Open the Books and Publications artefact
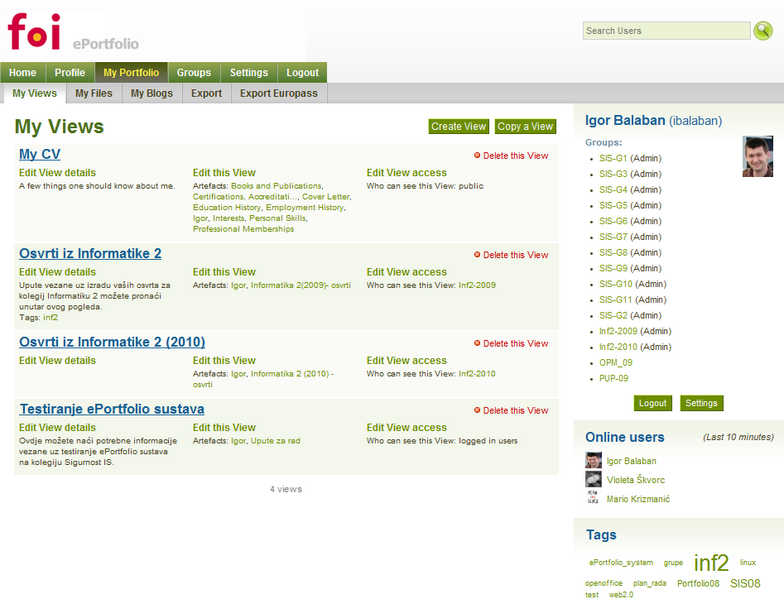Viewport: 784px width, 599px height. (276, 186)
